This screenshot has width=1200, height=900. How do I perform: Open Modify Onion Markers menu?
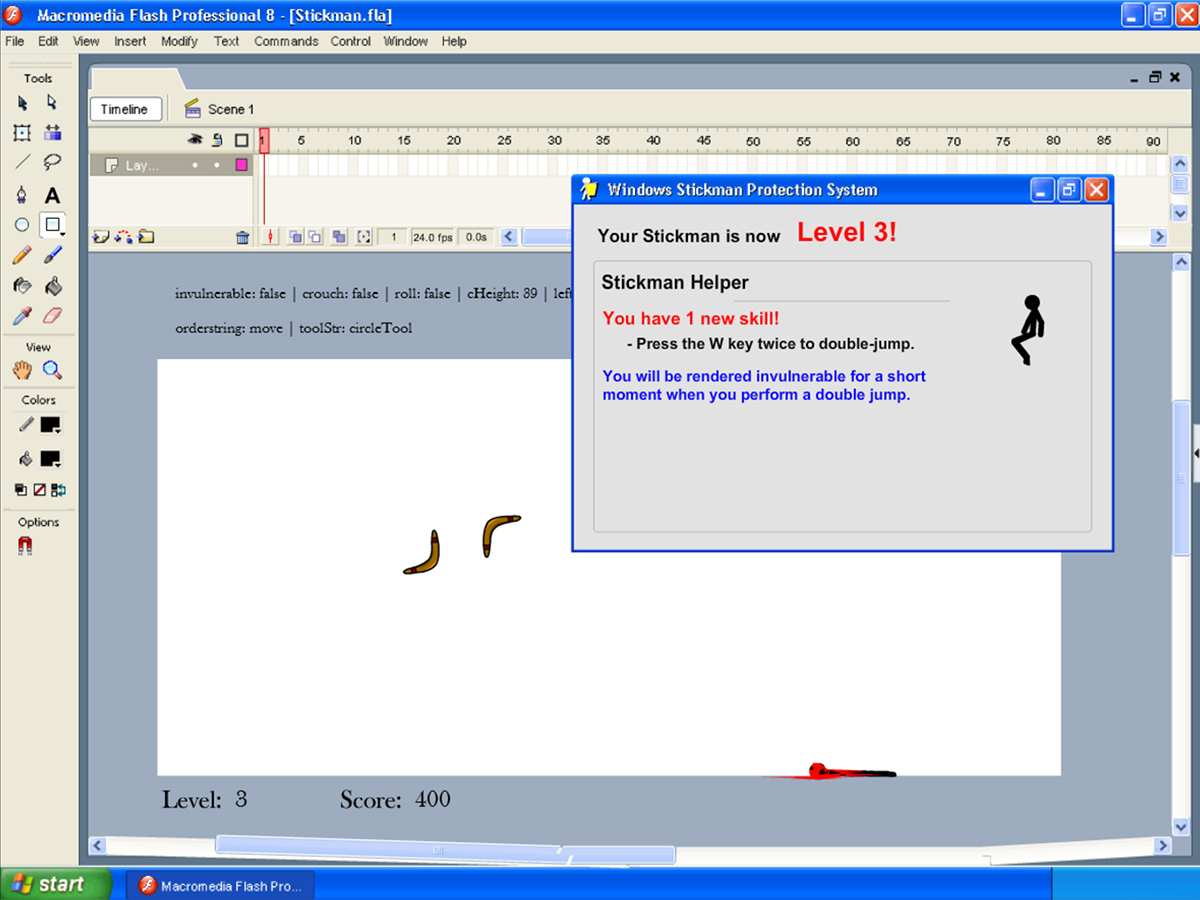(x=364, y=237)
